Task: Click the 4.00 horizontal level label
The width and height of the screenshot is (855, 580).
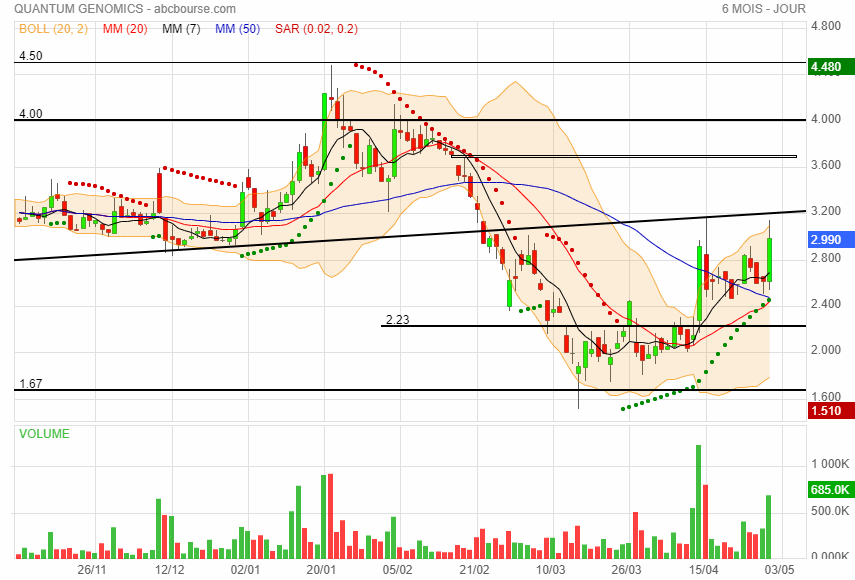Action: coord(31,113)
